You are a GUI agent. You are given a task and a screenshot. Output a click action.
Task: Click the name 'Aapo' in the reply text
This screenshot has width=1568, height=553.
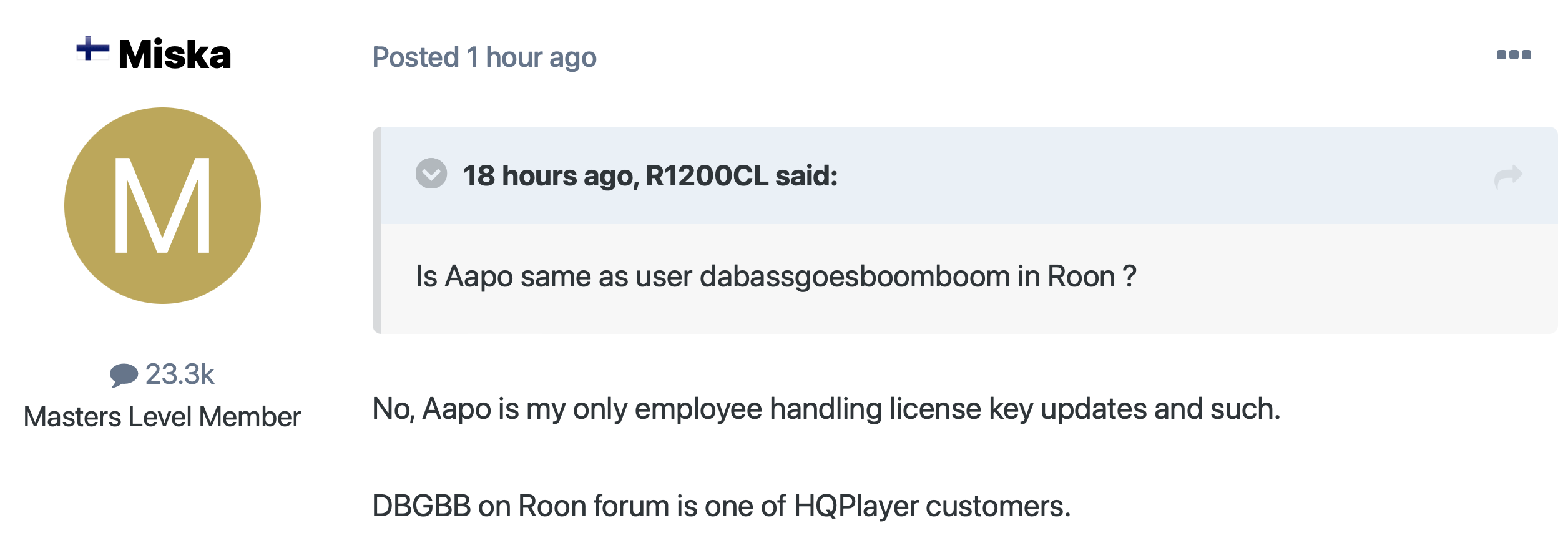coord(456,409)
